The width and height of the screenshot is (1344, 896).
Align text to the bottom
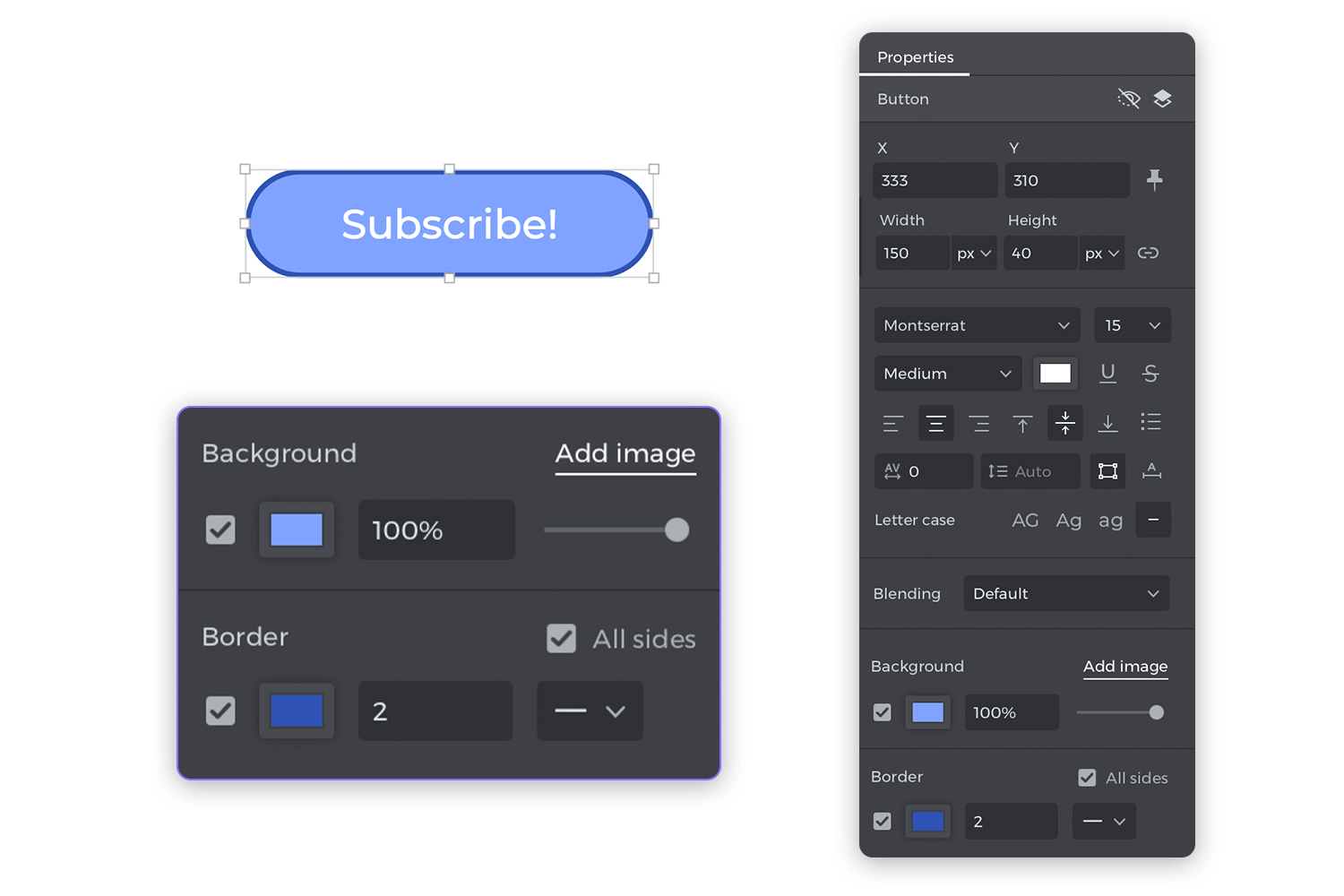coord(1107,423)
